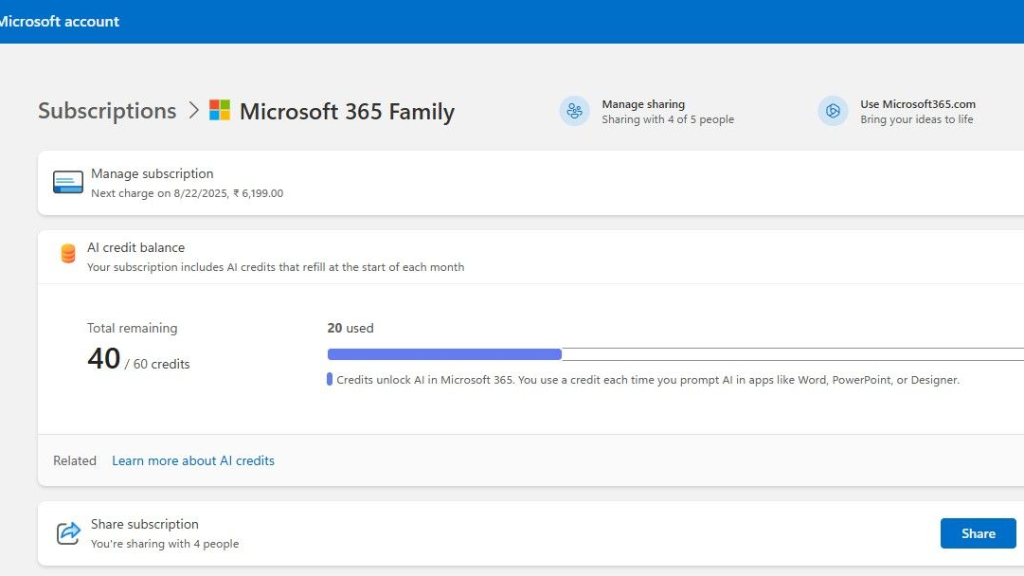
Task: Click the Manage subscription heading
Action: click(152, 174)
